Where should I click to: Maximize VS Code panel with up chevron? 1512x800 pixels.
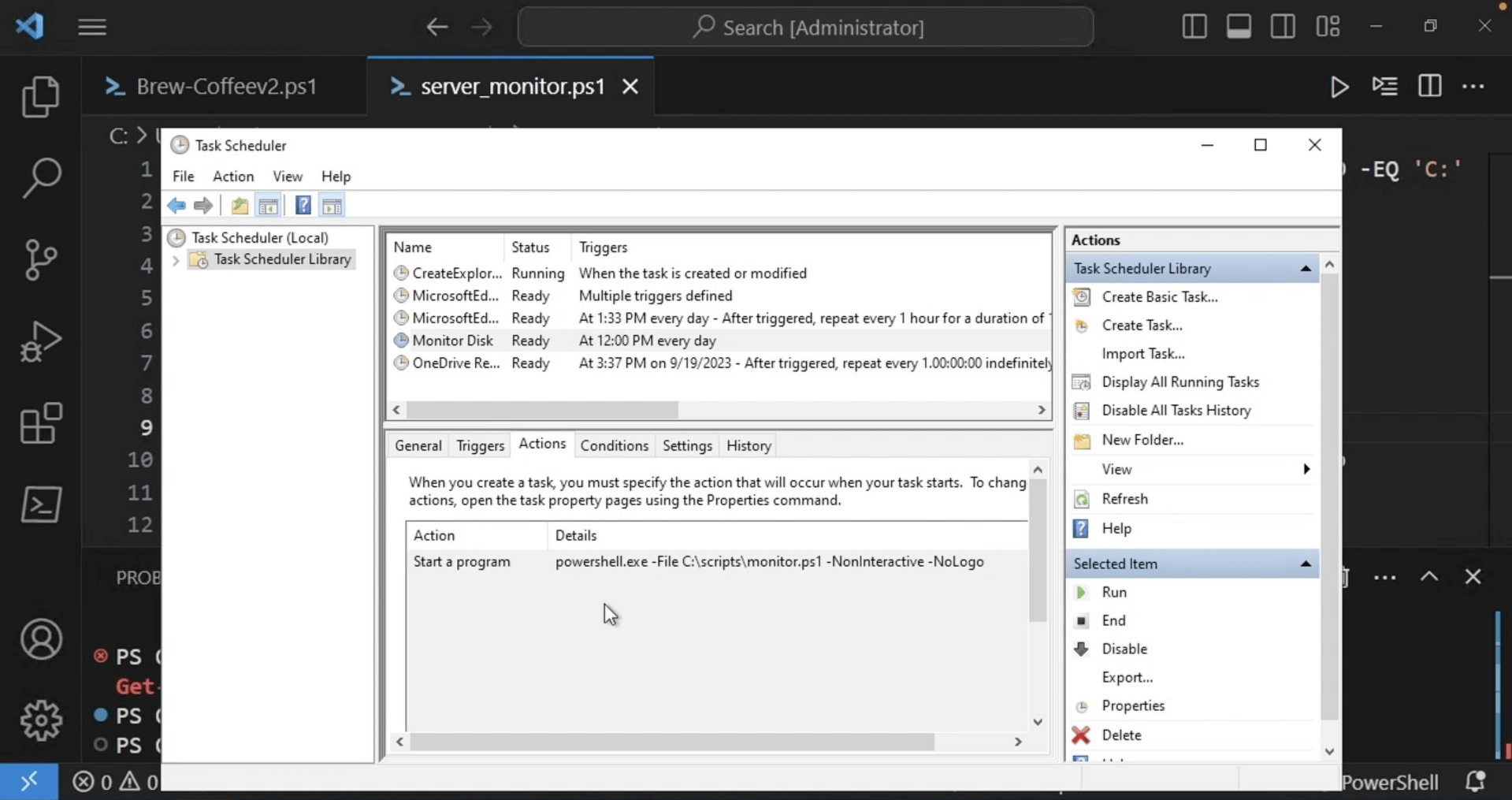pos(1429,577)
